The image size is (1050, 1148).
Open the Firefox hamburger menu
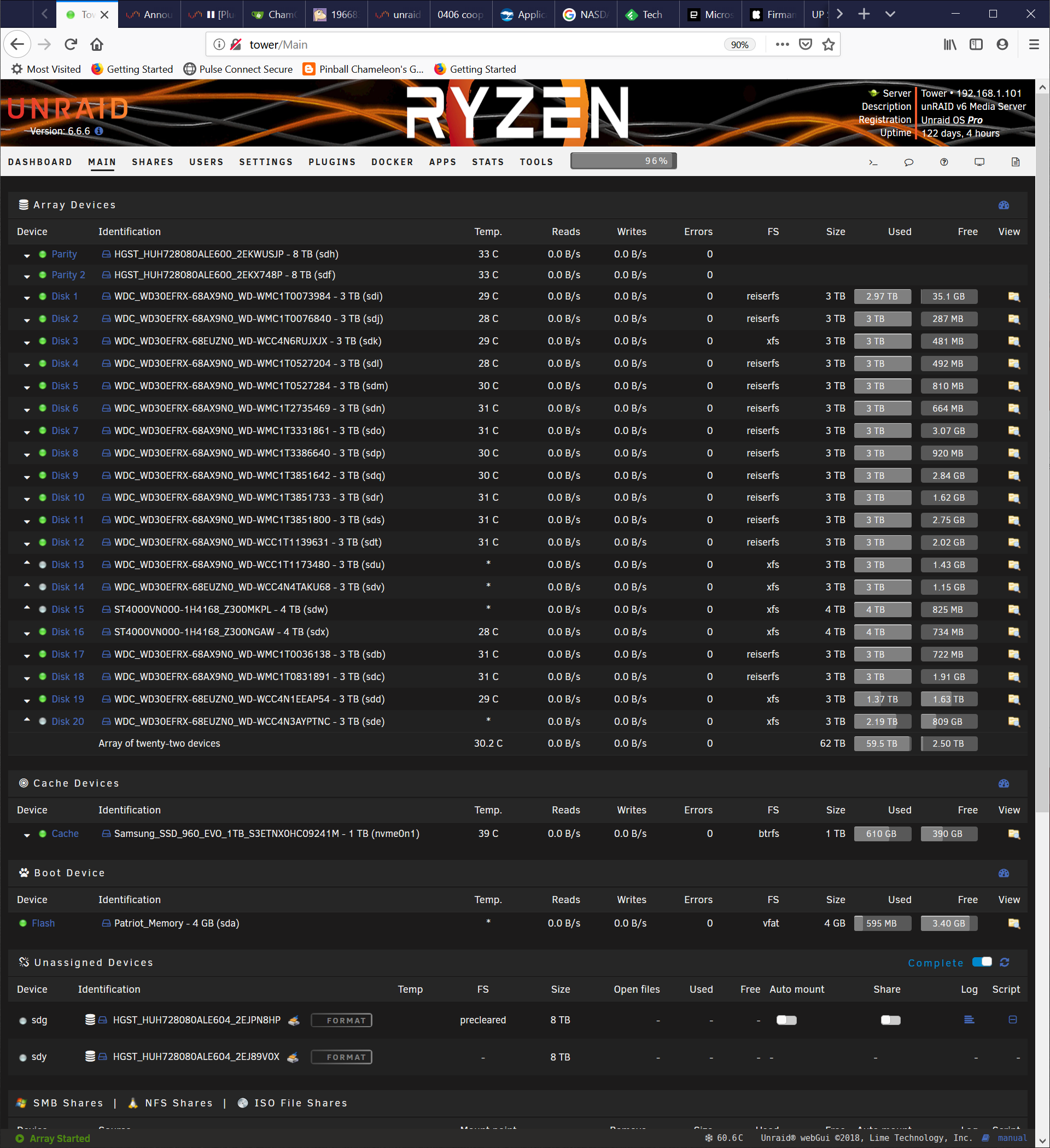[1034, 44]
